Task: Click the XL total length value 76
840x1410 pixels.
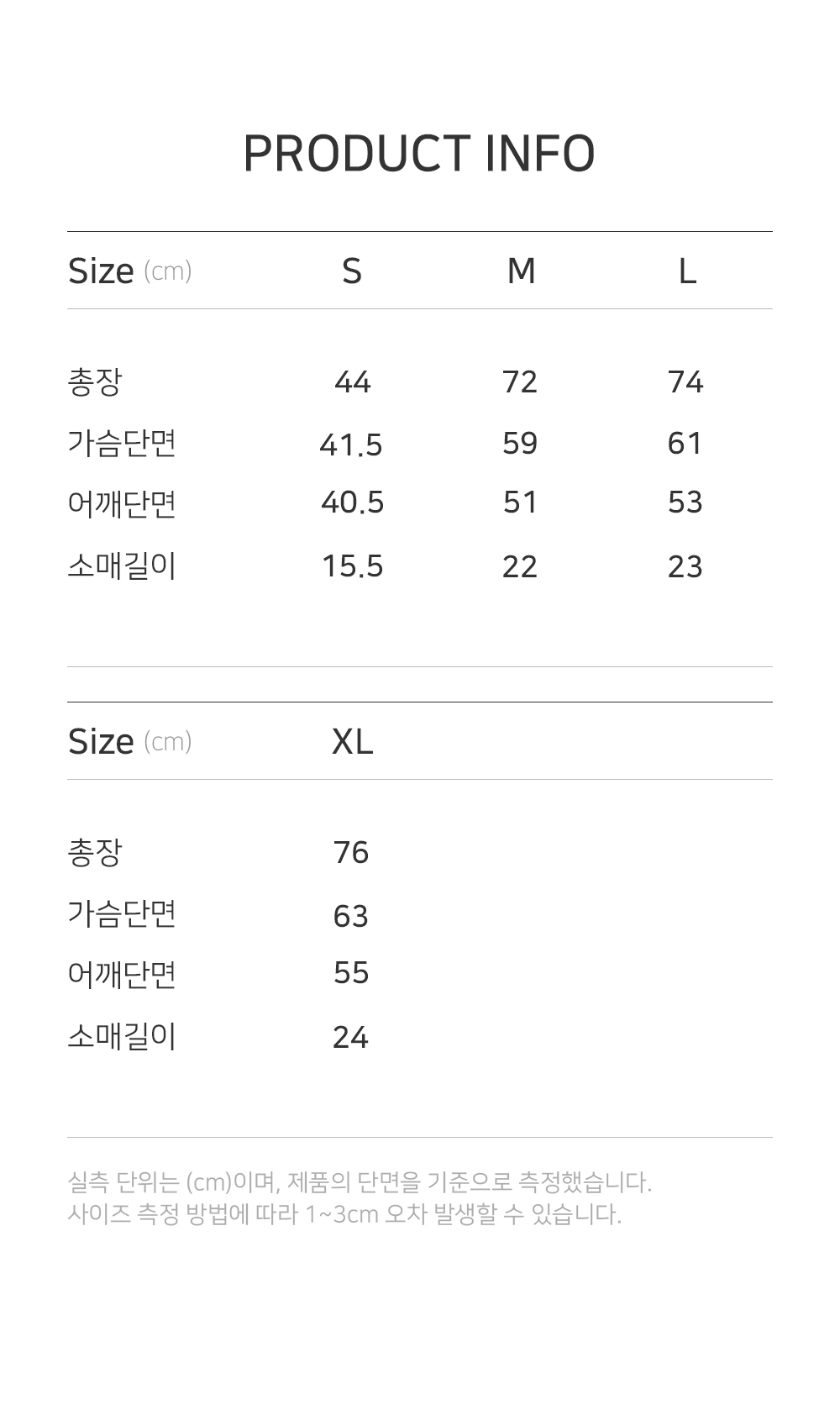Action: [351, 853]
